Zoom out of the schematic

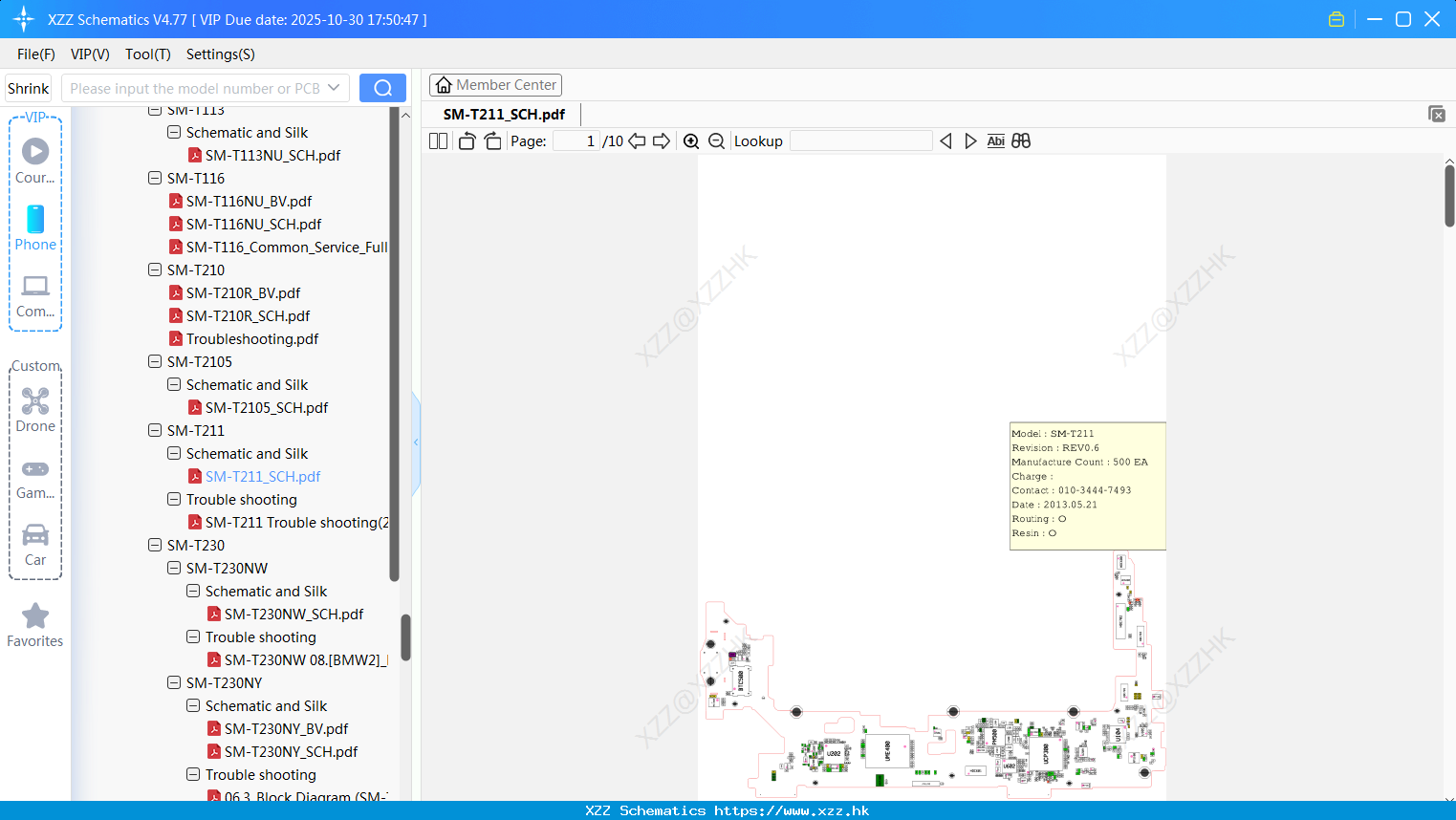(x=716, y=140)
